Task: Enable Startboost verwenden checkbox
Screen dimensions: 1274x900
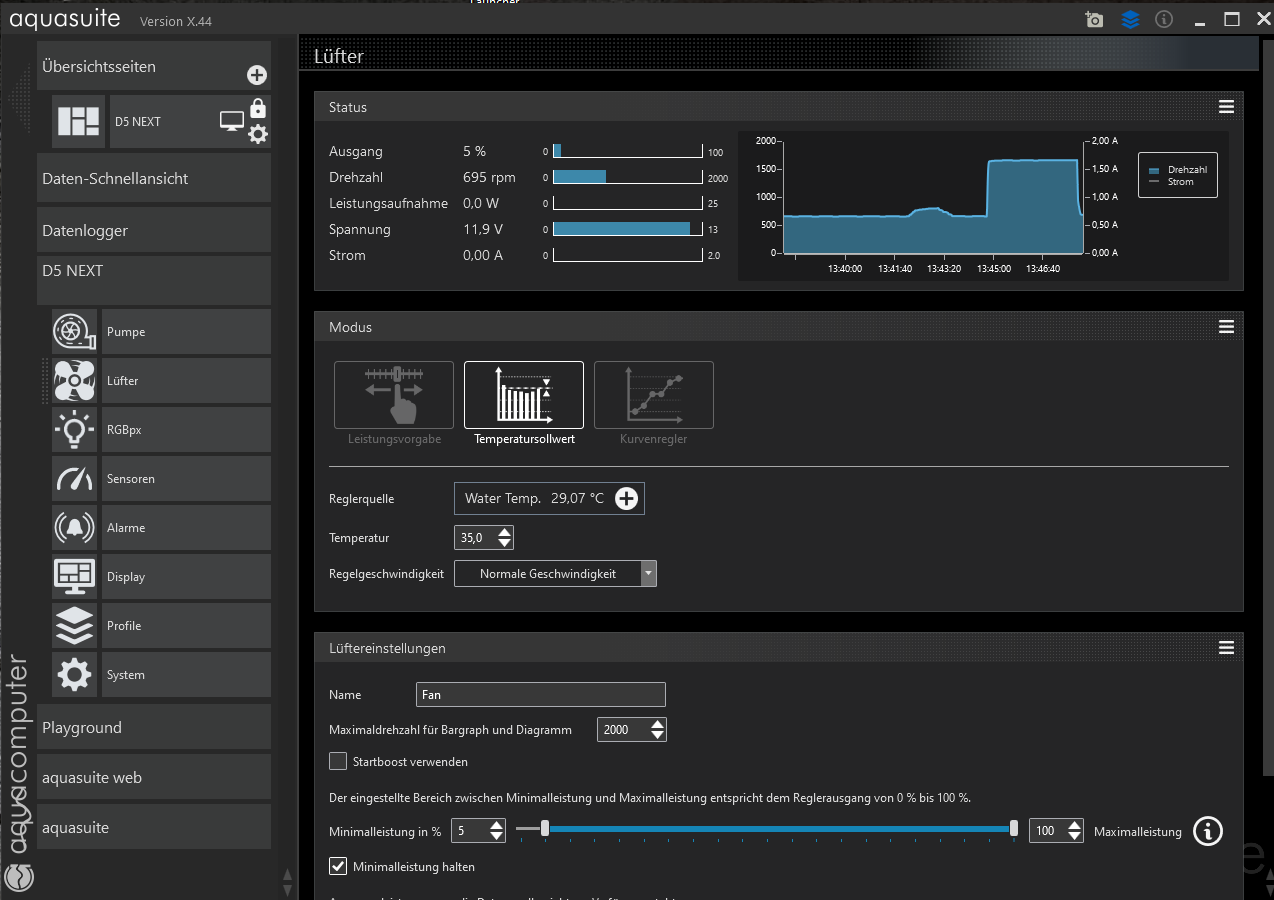Action: pos(338,761)
